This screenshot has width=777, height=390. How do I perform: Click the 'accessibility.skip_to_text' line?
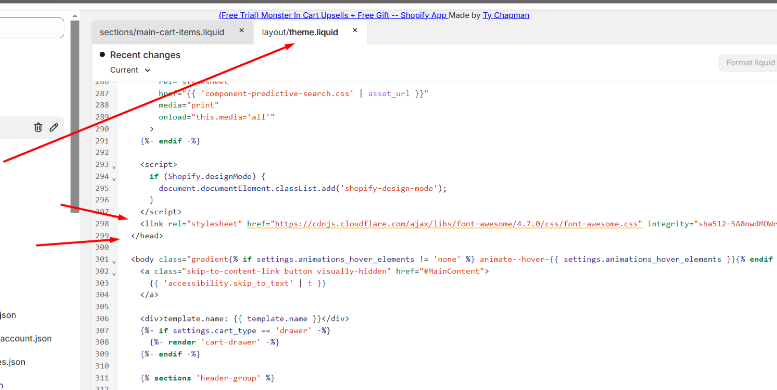[238, 283]
